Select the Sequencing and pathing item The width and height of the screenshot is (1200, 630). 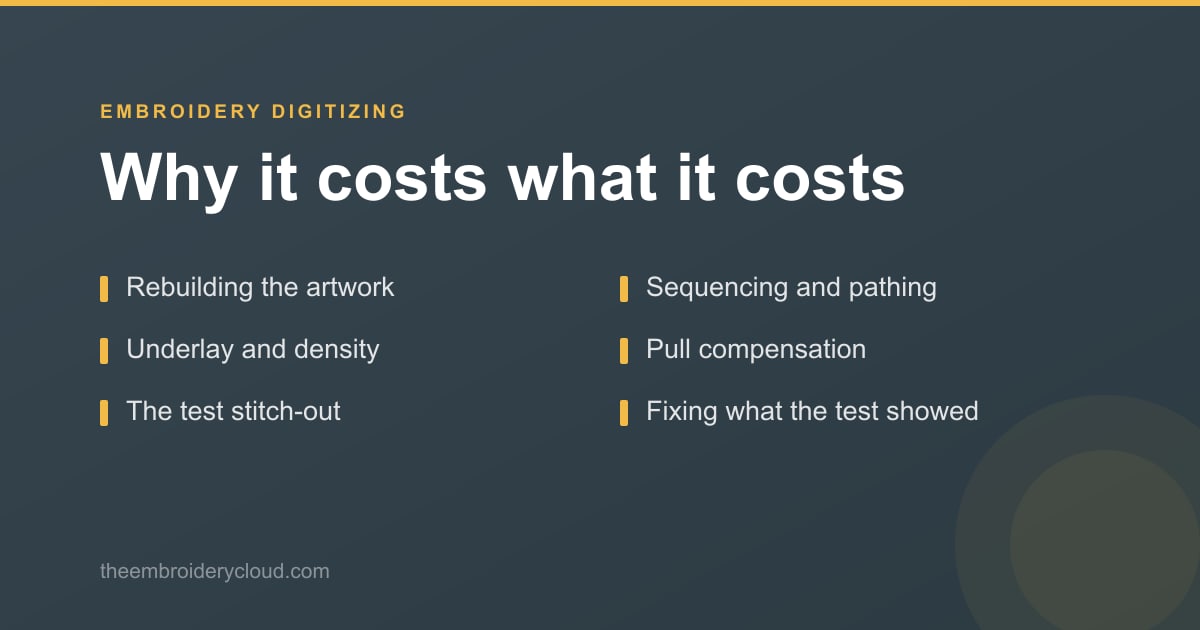tap(791, 288)
